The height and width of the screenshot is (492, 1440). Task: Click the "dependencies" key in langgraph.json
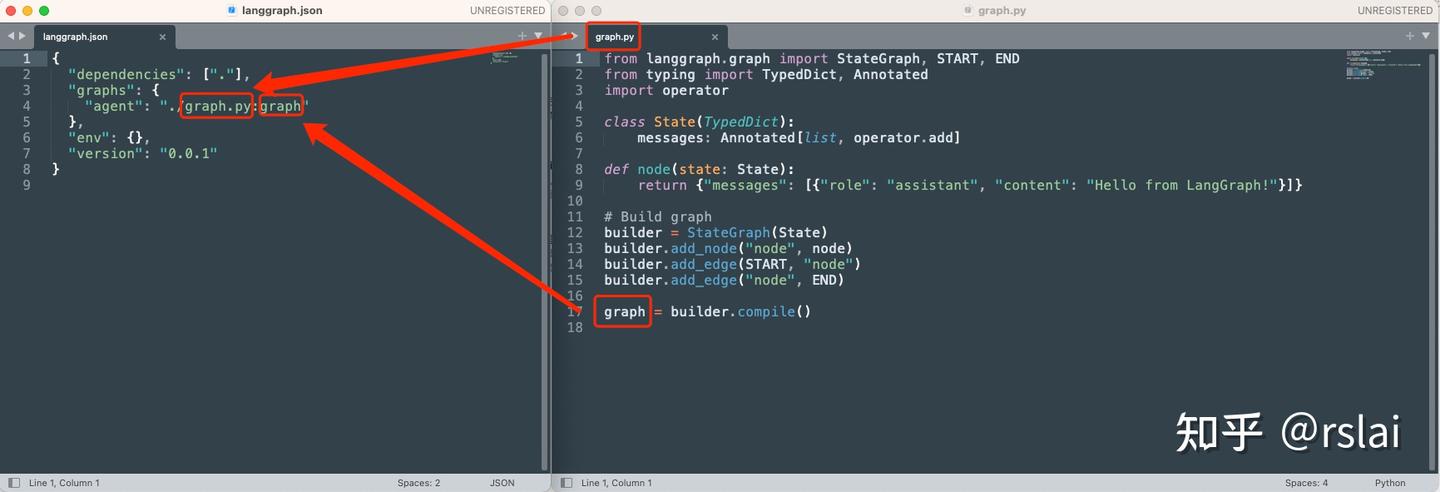(125, 74)
